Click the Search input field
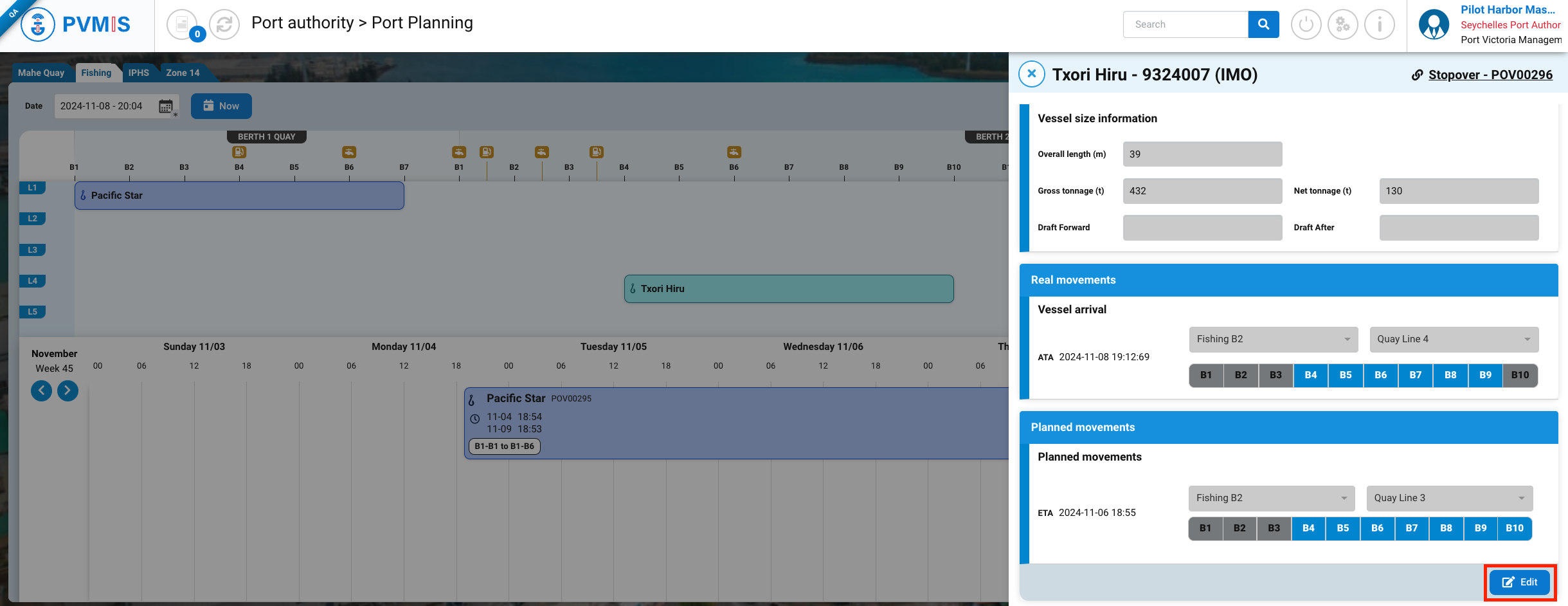Screen dimensions: 1568x606 click(1185, 24)
